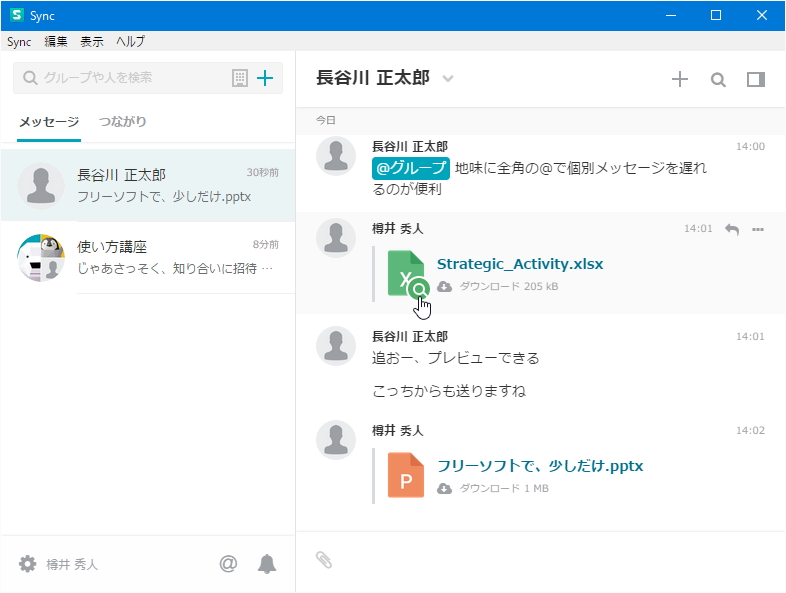Click the @グループ mention tag
The width and height of the screenshot is (786, 593).
411,168
